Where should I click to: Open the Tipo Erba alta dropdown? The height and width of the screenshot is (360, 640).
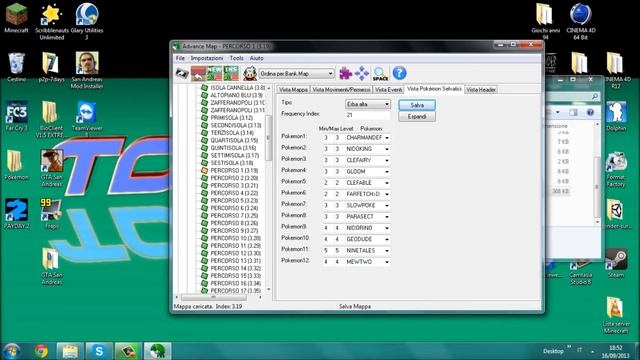coord(368,104)
